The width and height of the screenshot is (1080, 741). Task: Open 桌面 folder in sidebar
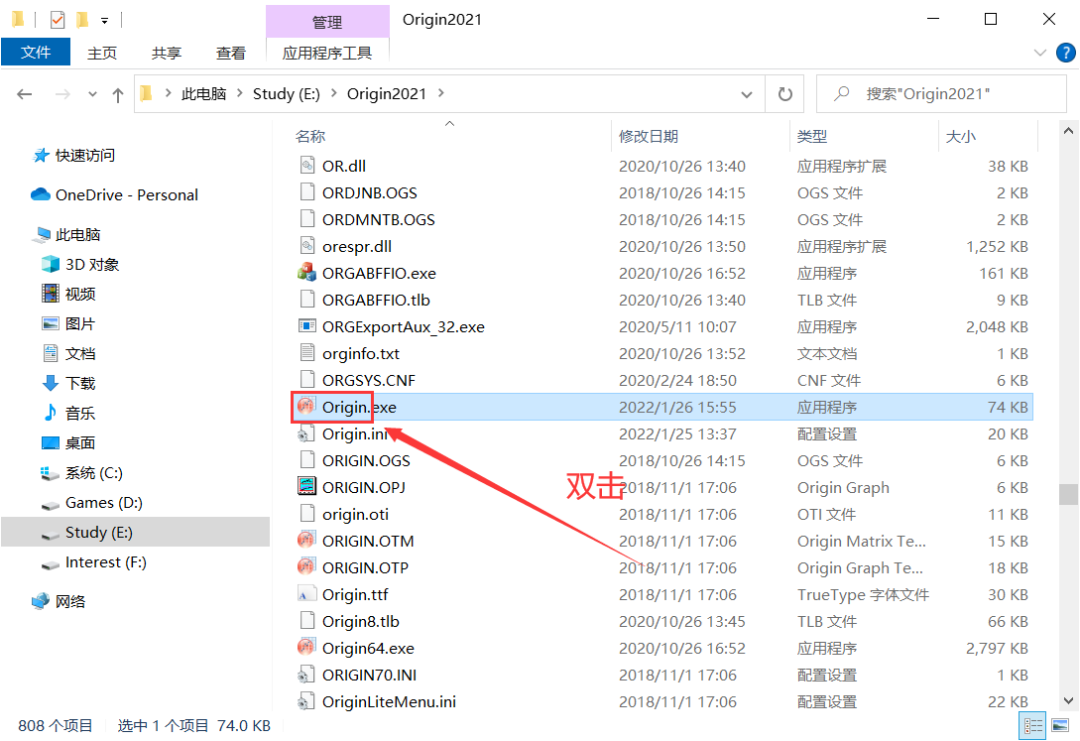tap(69, 443)
